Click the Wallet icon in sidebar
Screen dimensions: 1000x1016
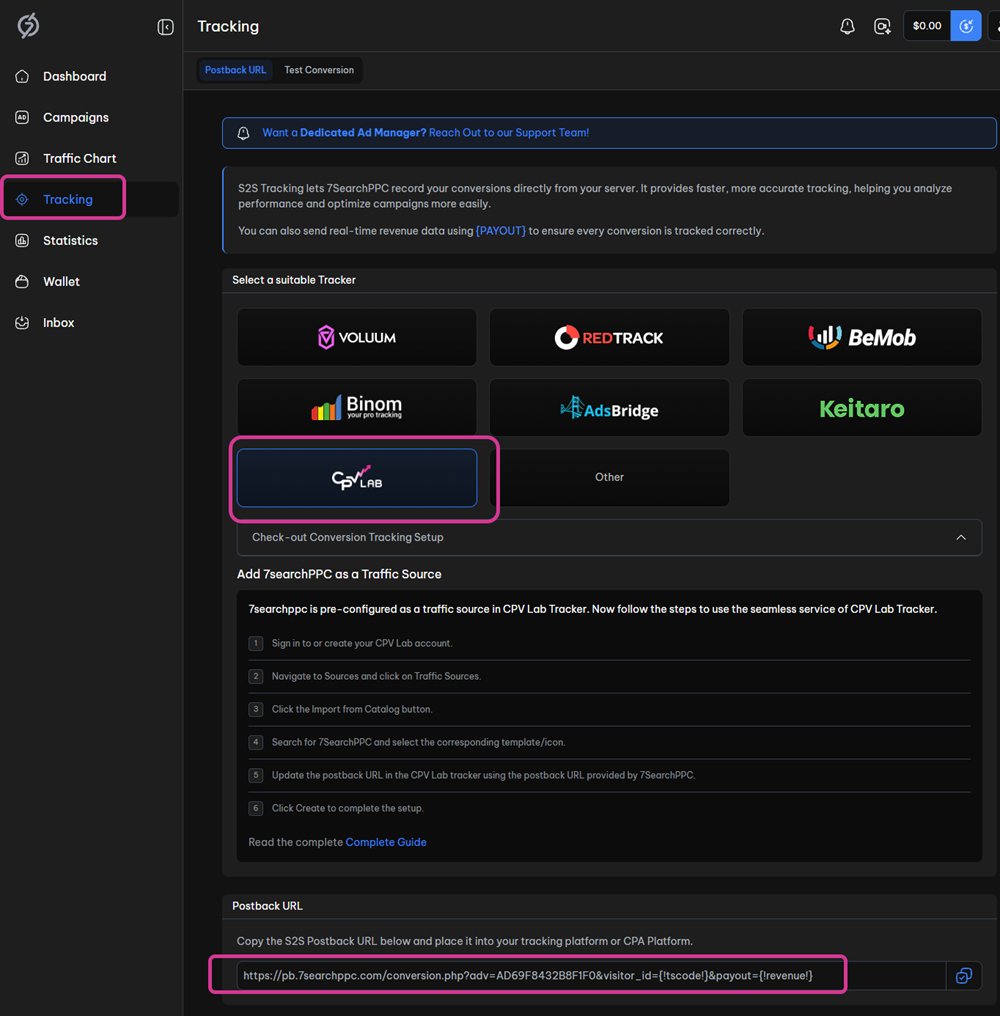point(22,281)
